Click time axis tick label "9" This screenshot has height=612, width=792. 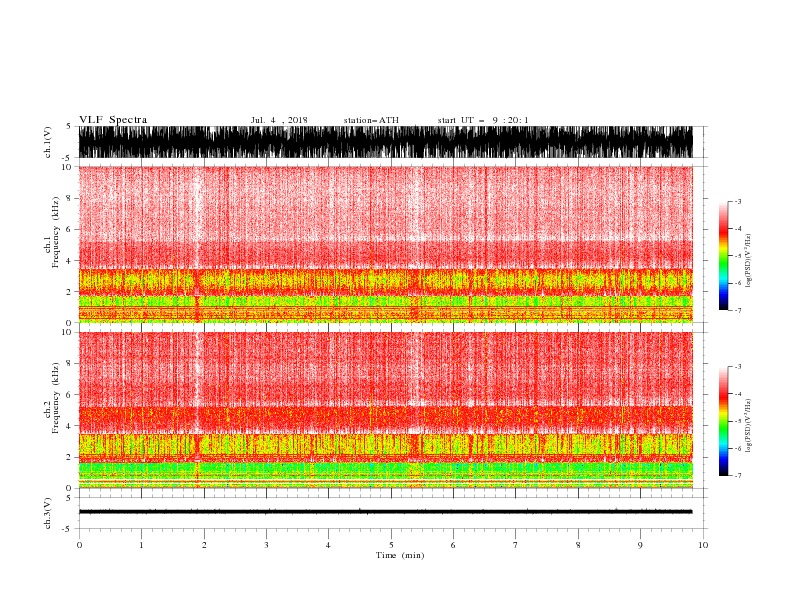pos(640,545)
